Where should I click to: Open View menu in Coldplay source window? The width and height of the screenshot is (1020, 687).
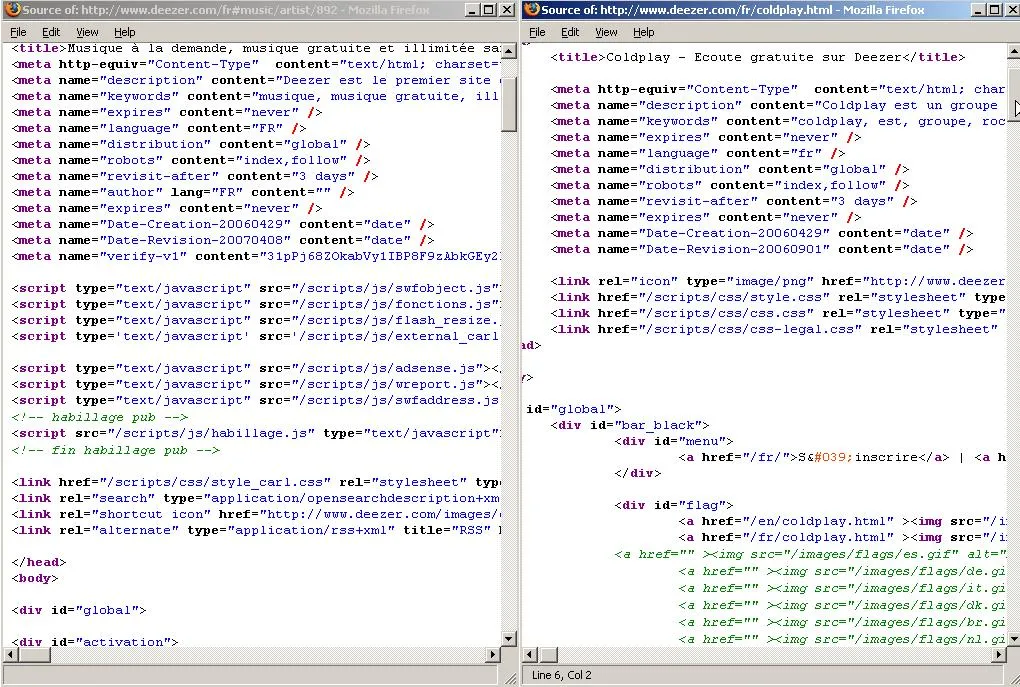coord(606,32)
